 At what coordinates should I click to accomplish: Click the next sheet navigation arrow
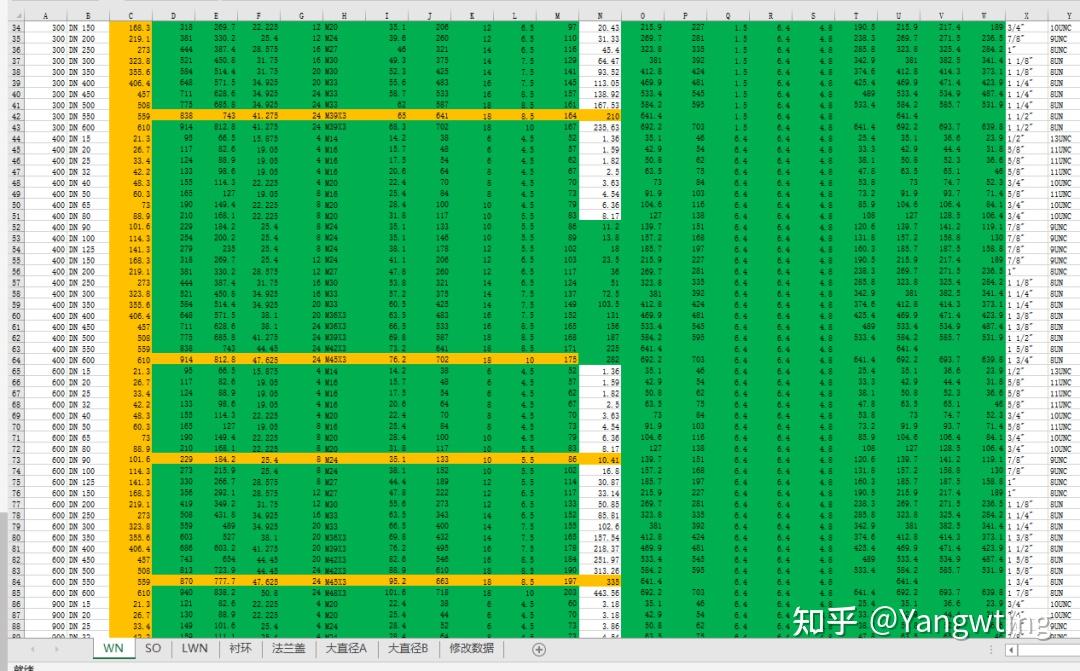56,649
